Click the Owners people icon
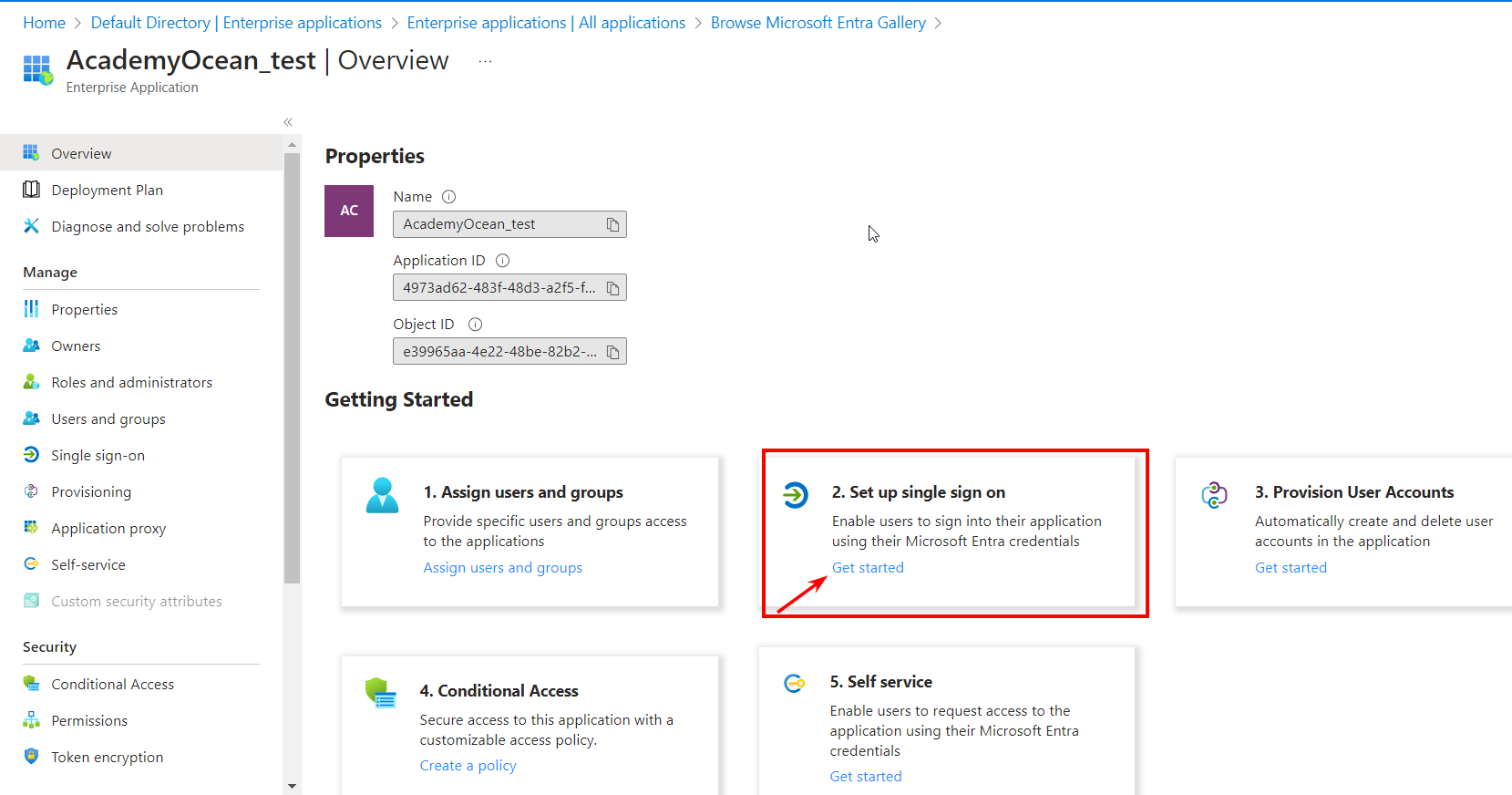This screenshot has height=795, width=1512. pyautogui.click(x=31, y=345)
